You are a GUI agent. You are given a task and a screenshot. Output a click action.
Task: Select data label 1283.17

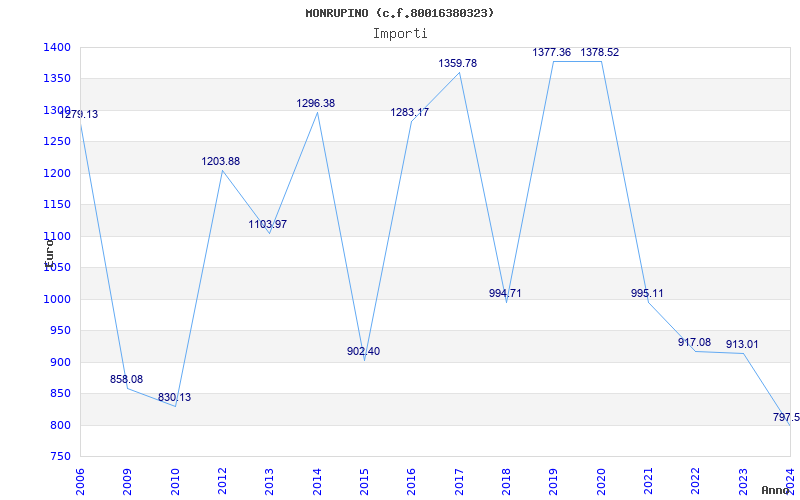[410, 112]
